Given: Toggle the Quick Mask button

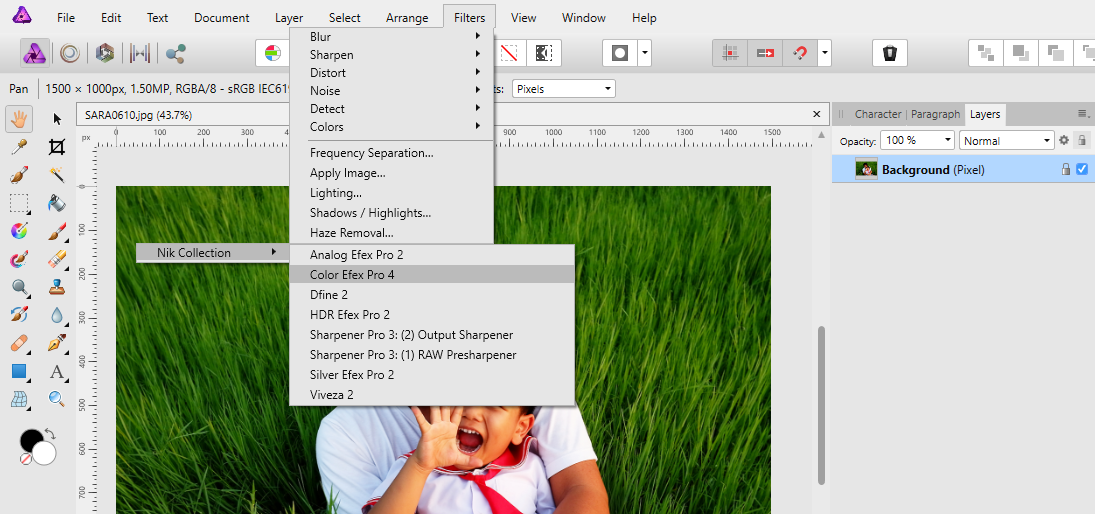Looking at the screenshot, I should click(x=620, y=53).
